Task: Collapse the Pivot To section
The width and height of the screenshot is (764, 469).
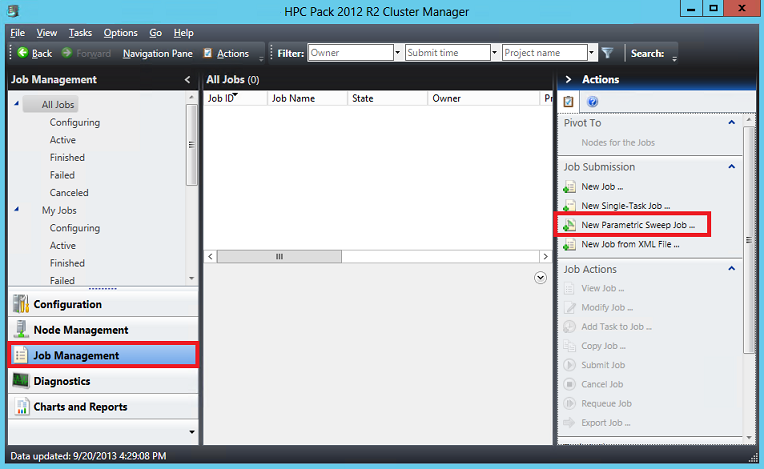Action: [731, 123]
